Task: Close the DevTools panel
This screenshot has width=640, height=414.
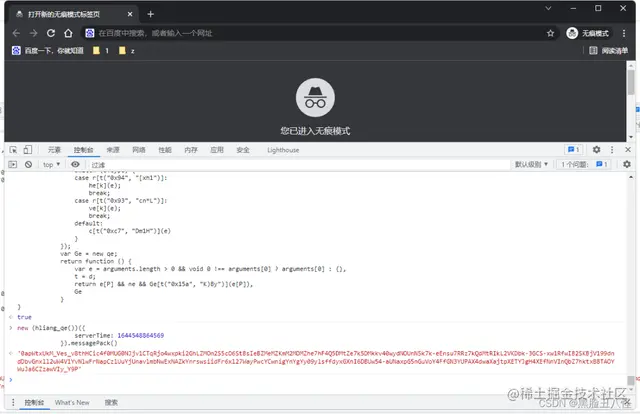Action: (628, 150)
